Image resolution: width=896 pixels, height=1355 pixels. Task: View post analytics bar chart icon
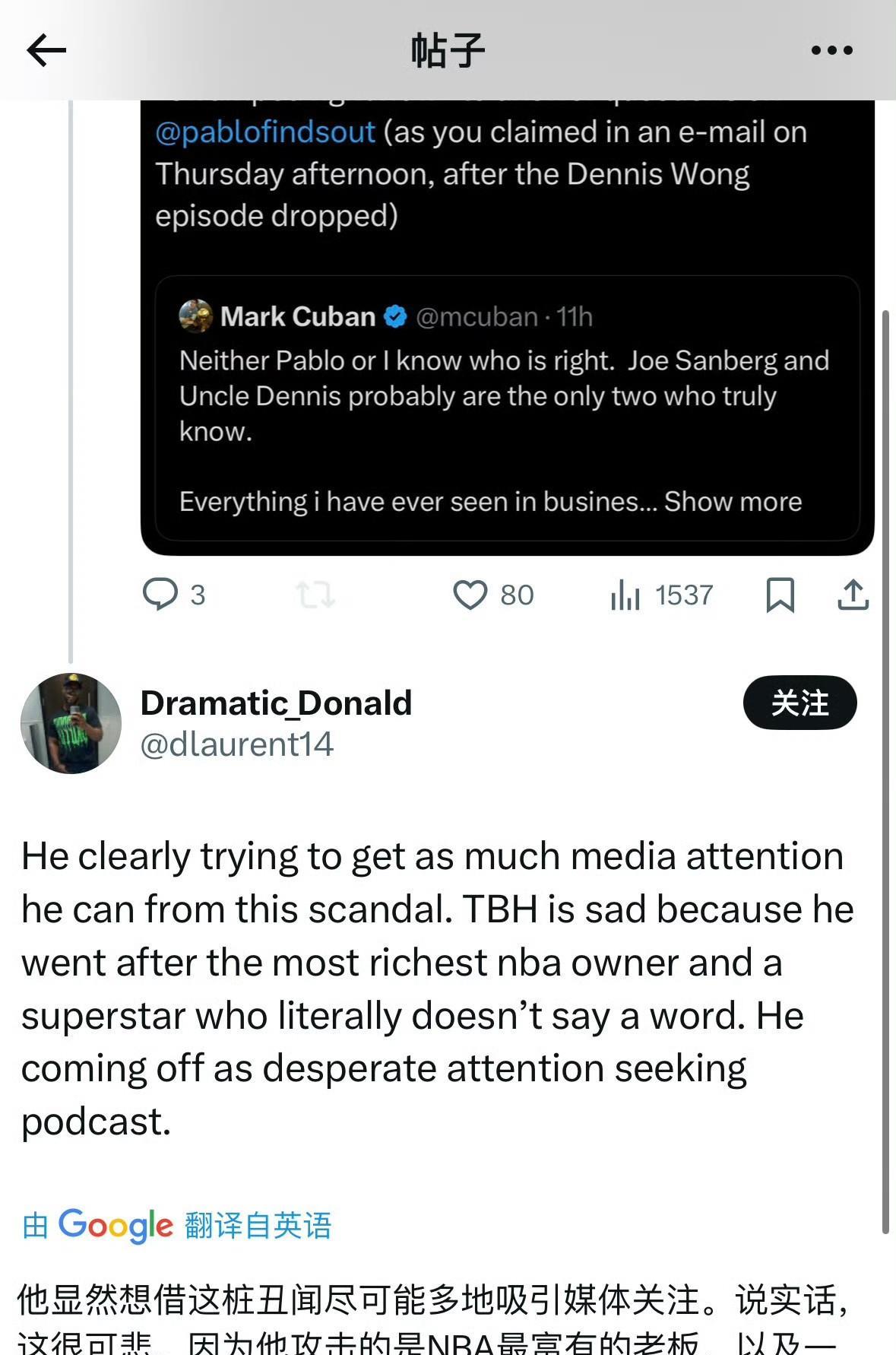(625, 595)
